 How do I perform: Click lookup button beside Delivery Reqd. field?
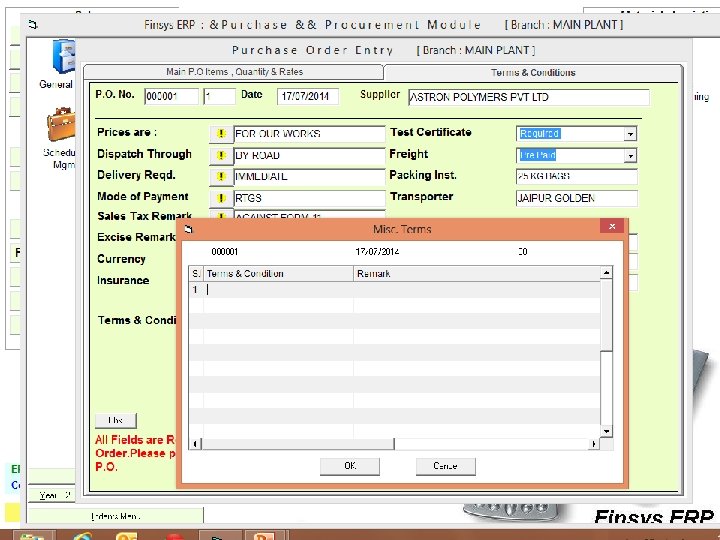(221, 177)
